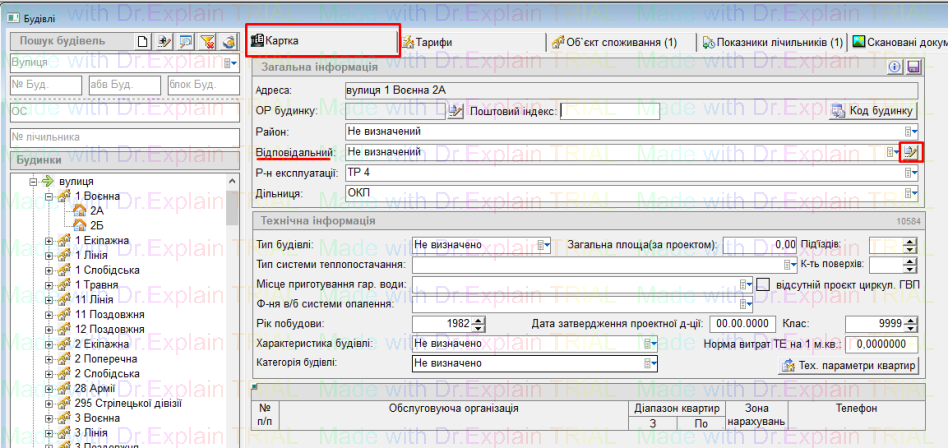948x448 pixels.
Task: Switch to the Тарифи tab
Action: click(426, 42)
